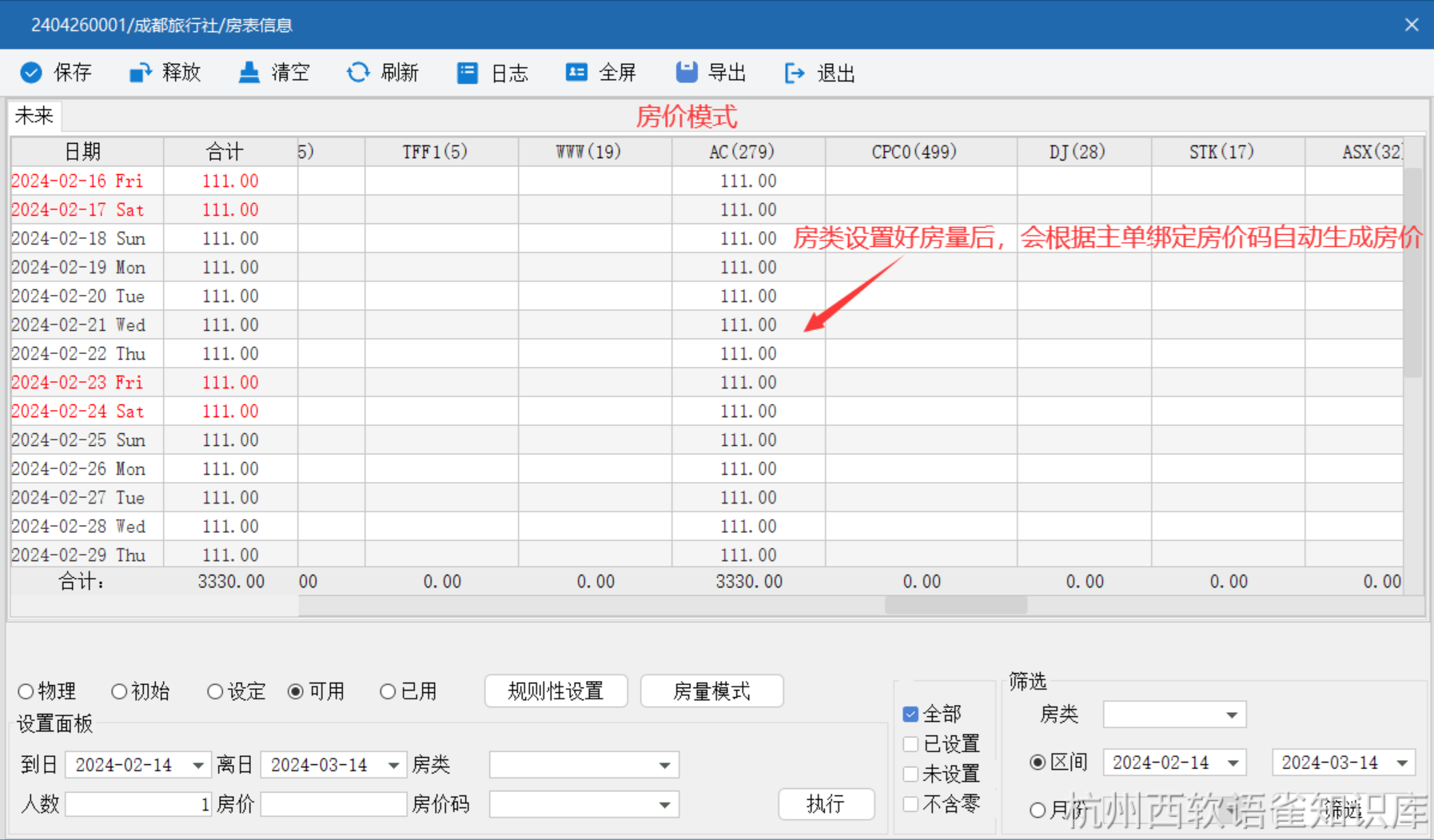
Task: Click the 房量模式 button
Action: tap(711, 691)
